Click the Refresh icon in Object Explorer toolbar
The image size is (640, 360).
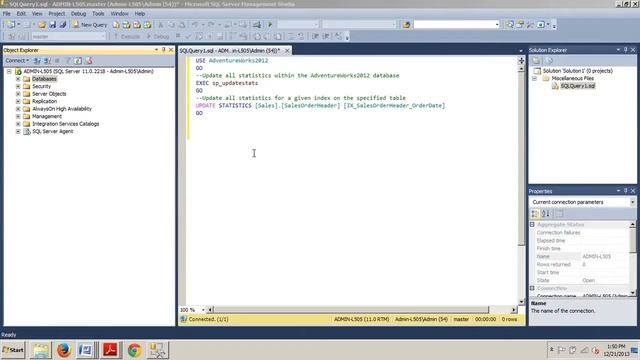pyautogui.click(x=78, y=61)
